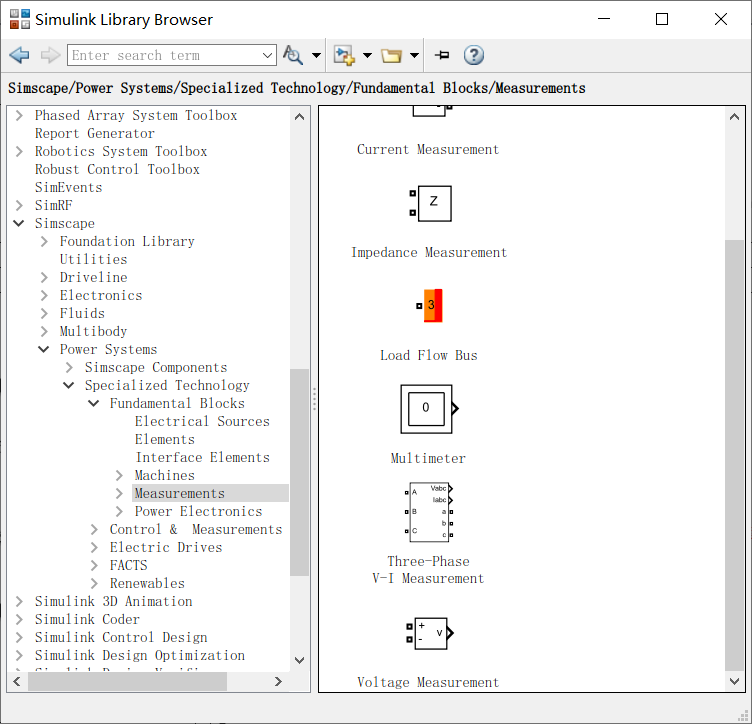
Task: Click the new model icon
Action: point(344,55)
